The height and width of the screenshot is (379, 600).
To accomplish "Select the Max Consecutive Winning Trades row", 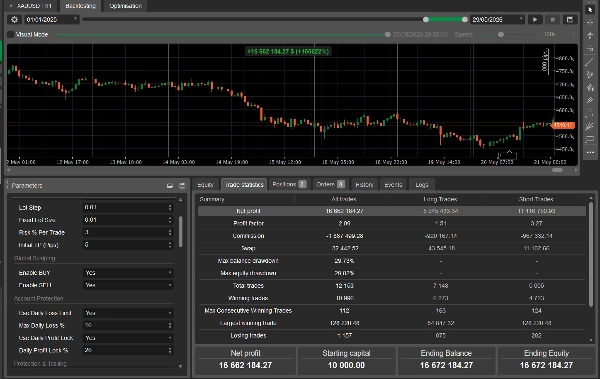I will point(392,310).
